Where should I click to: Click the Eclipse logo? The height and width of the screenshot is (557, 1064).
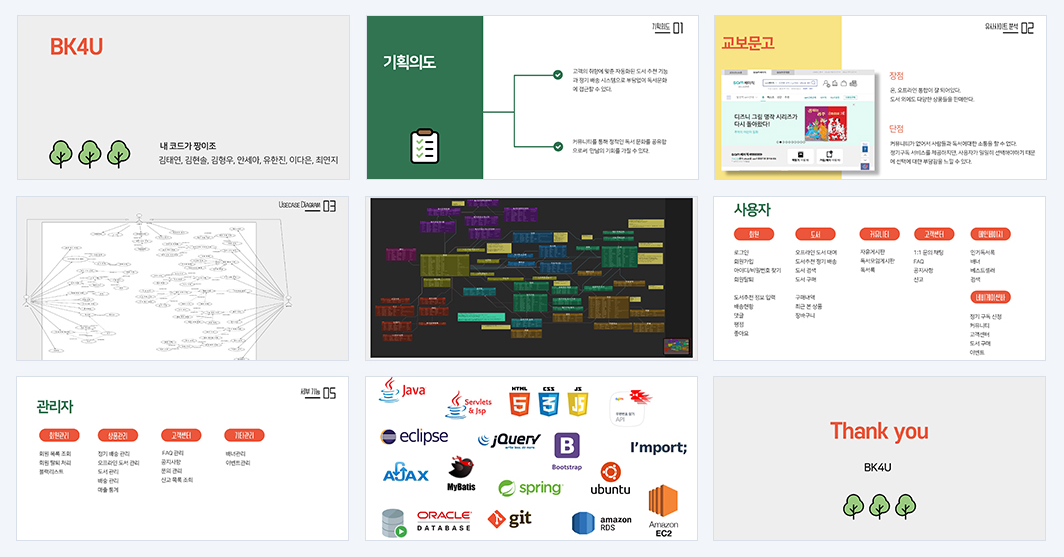click(414, 436)
